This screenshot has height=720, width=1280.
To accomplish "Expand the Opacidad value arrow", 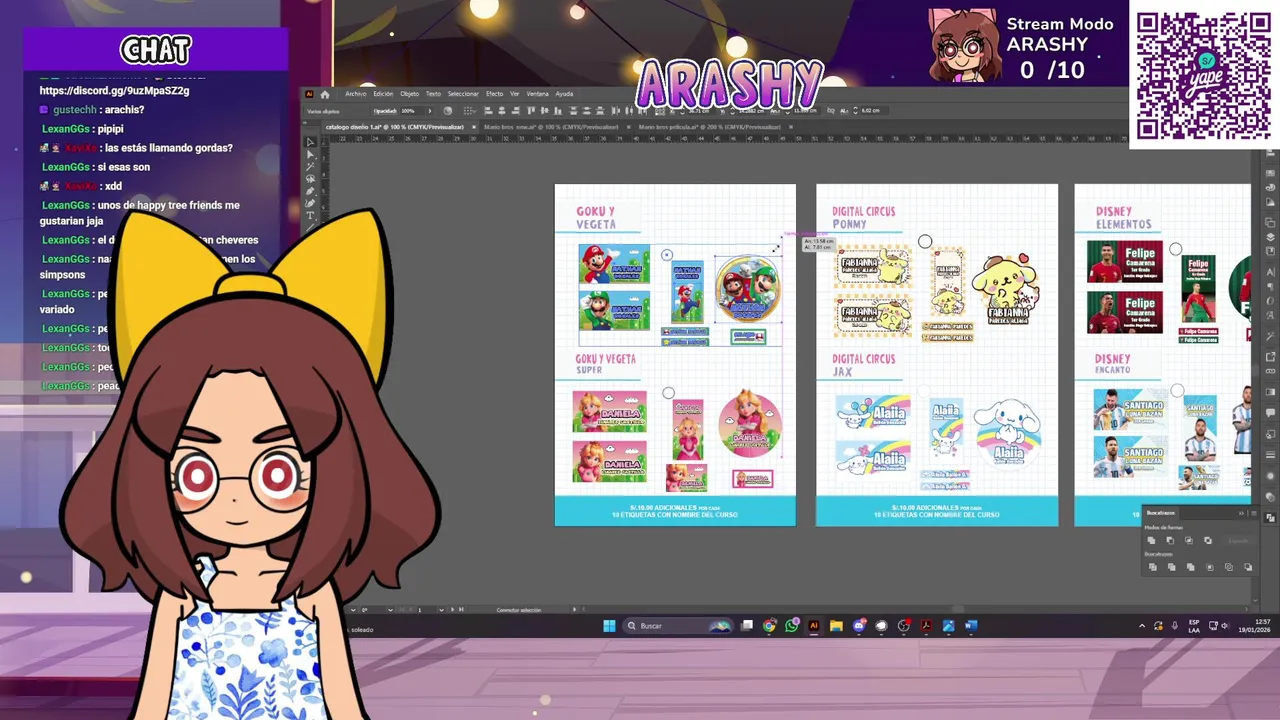I will pos(430,111).
